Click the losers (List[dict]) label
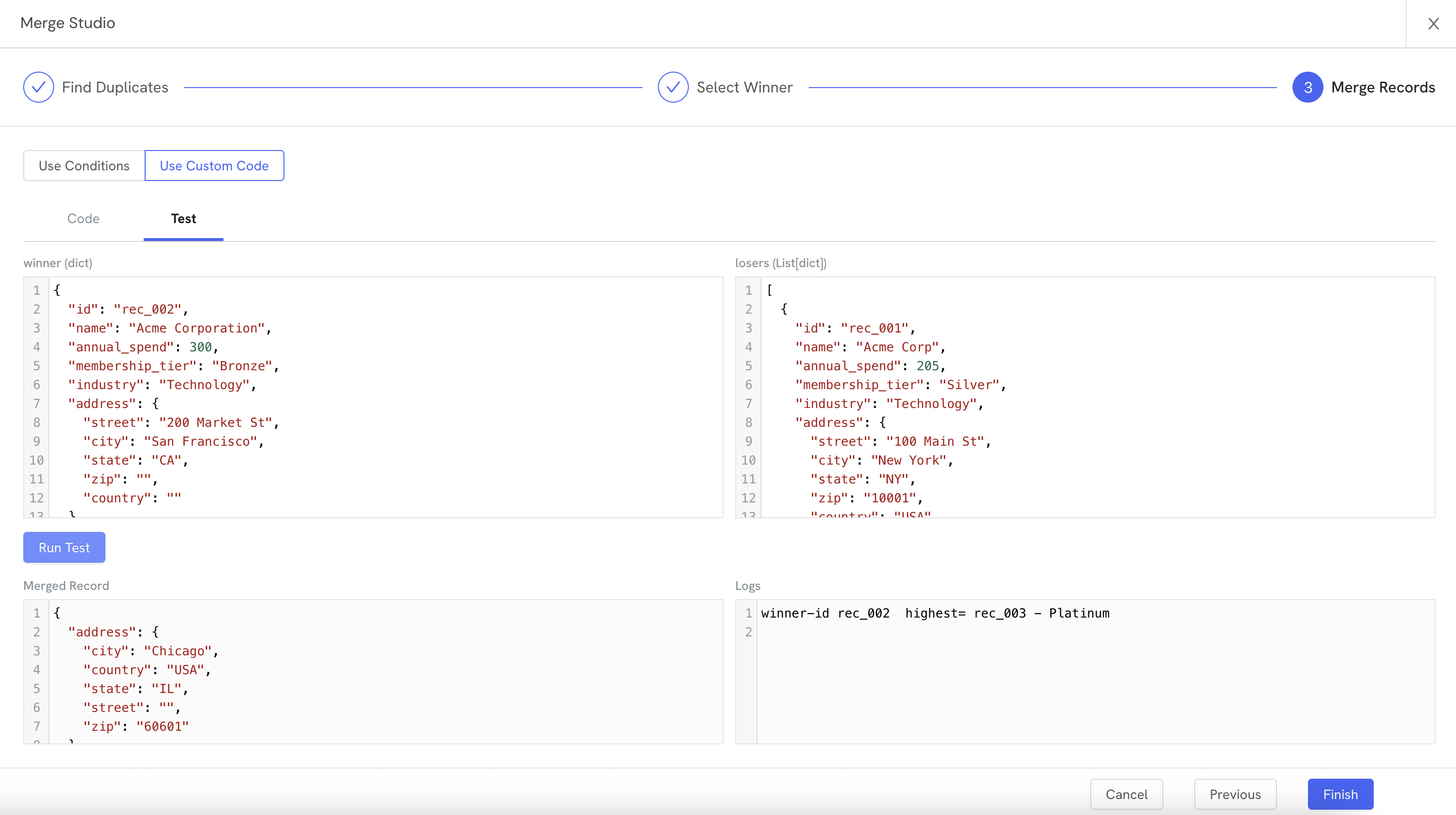1456x815 pixels. pos(781,263)
